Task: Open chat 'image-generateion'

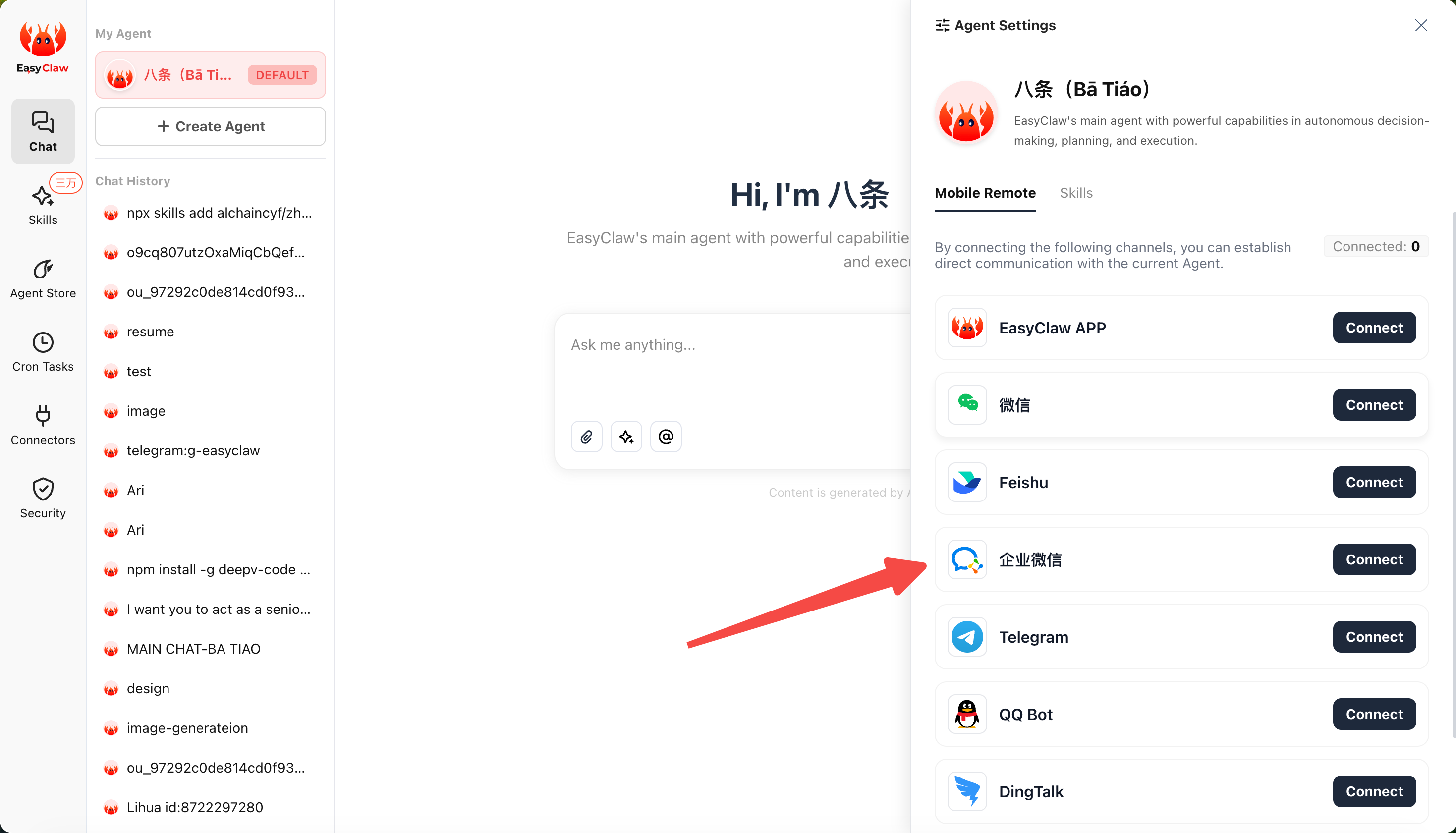Action: [210, 728]
